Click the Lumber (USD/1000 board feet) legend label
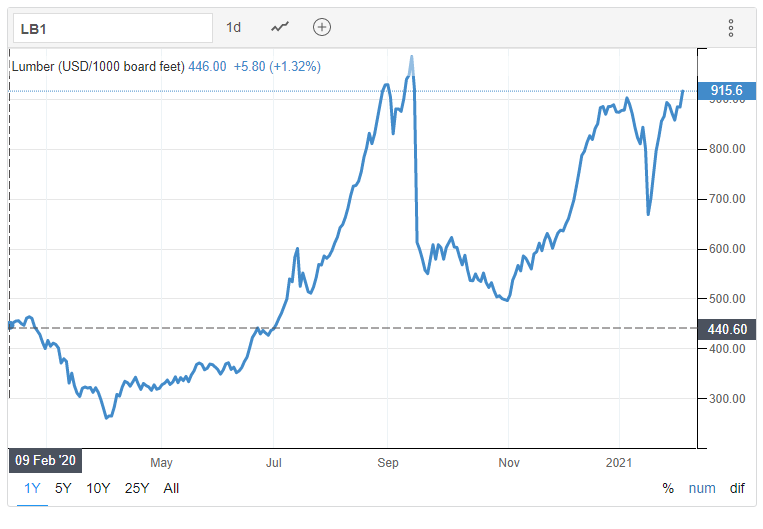 98,66
